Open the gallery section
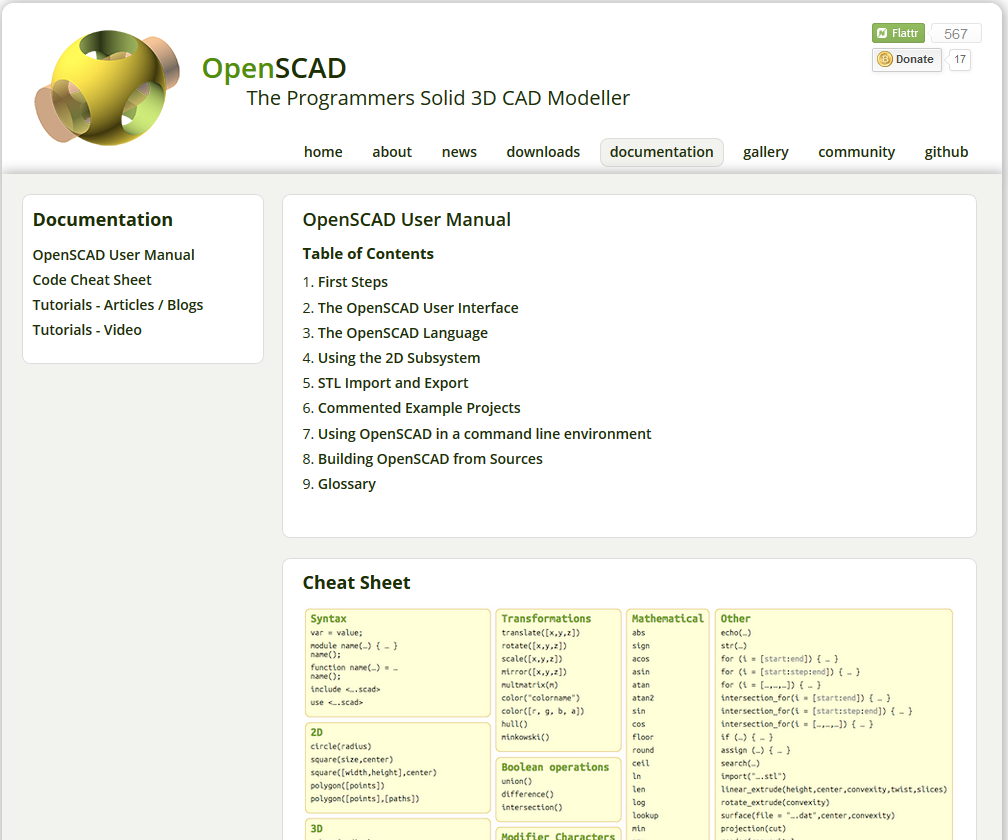Viewport: 1008px width, 840px height. (x=766, y=151)
